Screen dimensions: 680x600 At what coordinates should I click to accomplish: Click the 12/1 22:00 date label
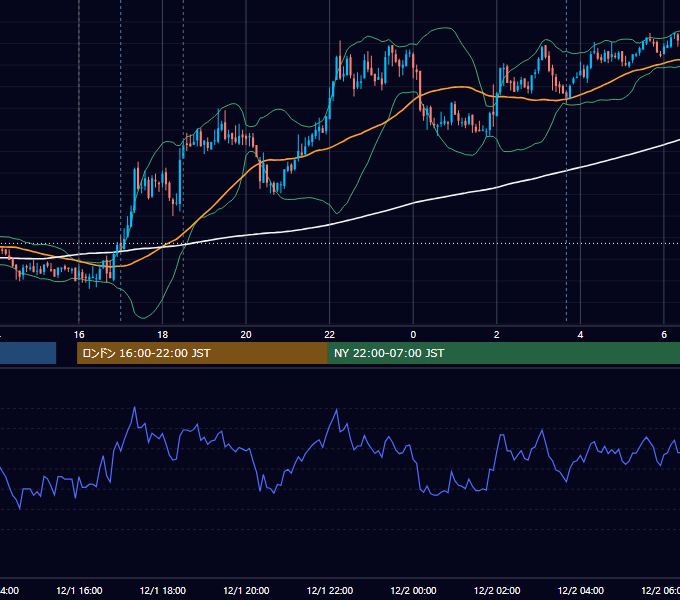(330, 590)
